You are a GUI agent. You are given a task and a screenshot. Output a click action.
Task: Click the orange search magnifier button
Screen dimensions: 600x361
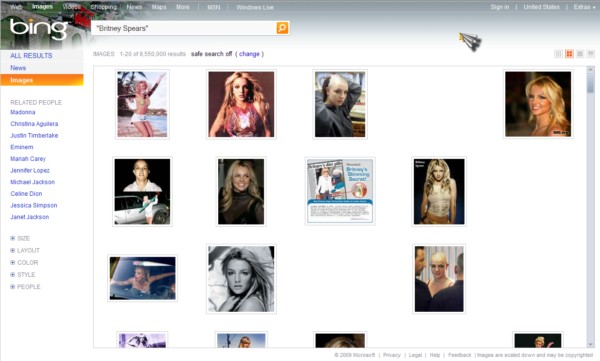[x=282, y=28]
